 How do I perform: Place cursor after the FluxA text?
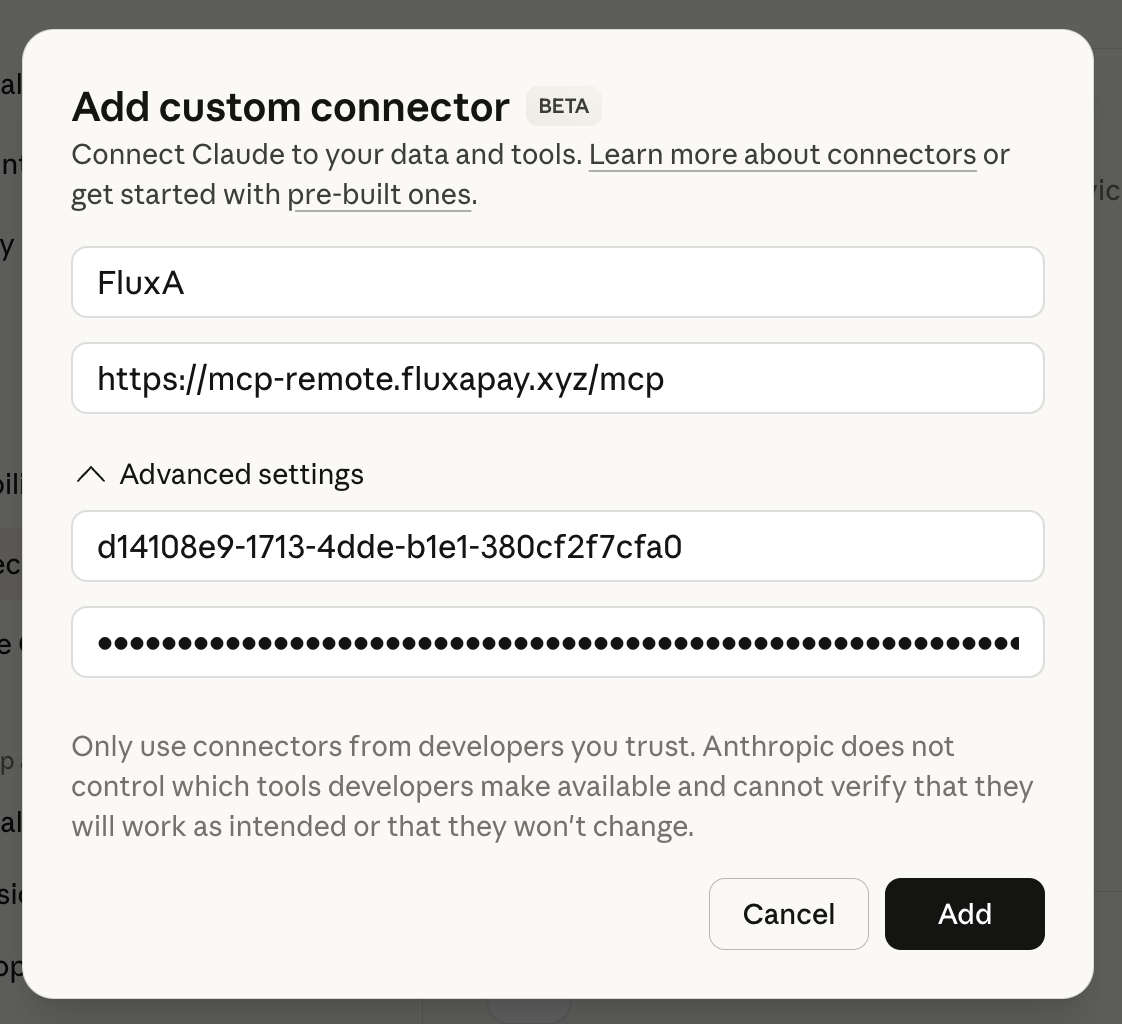tap(185, 282)
